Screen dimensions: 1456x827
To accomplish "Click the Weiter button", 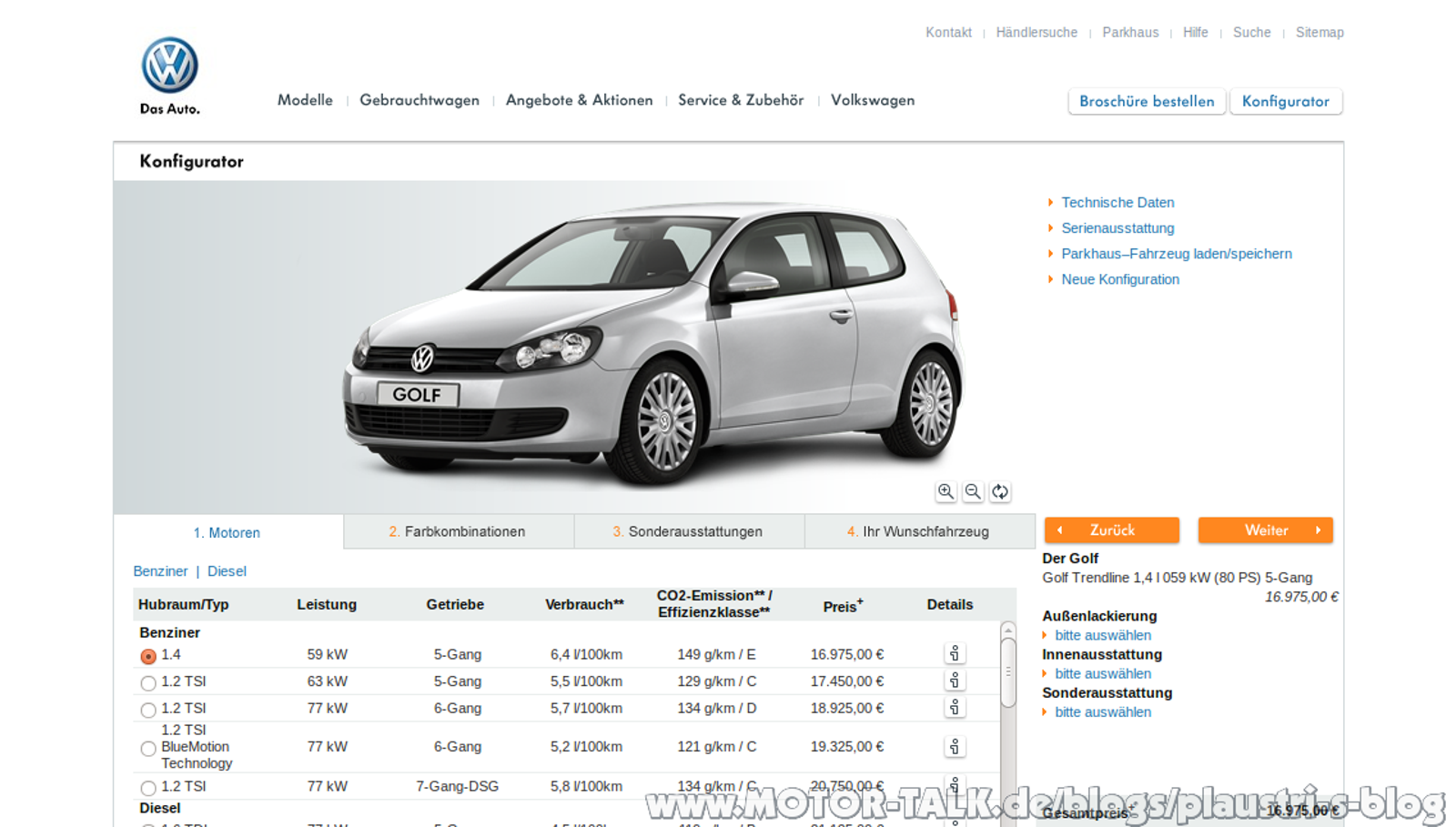I will [1266, 530].
